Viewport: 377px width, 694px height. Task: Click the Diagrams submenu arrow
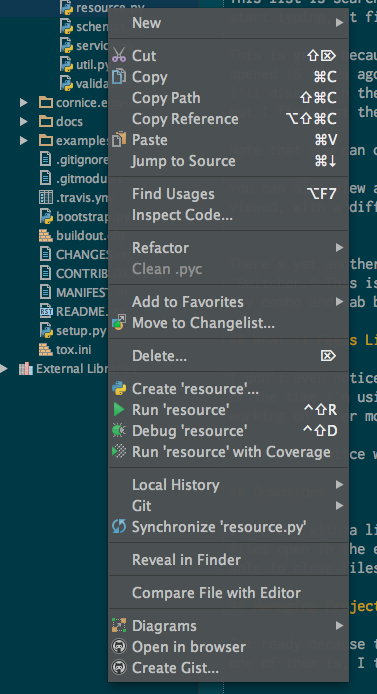pyautogui.click(x=339, y=626)
